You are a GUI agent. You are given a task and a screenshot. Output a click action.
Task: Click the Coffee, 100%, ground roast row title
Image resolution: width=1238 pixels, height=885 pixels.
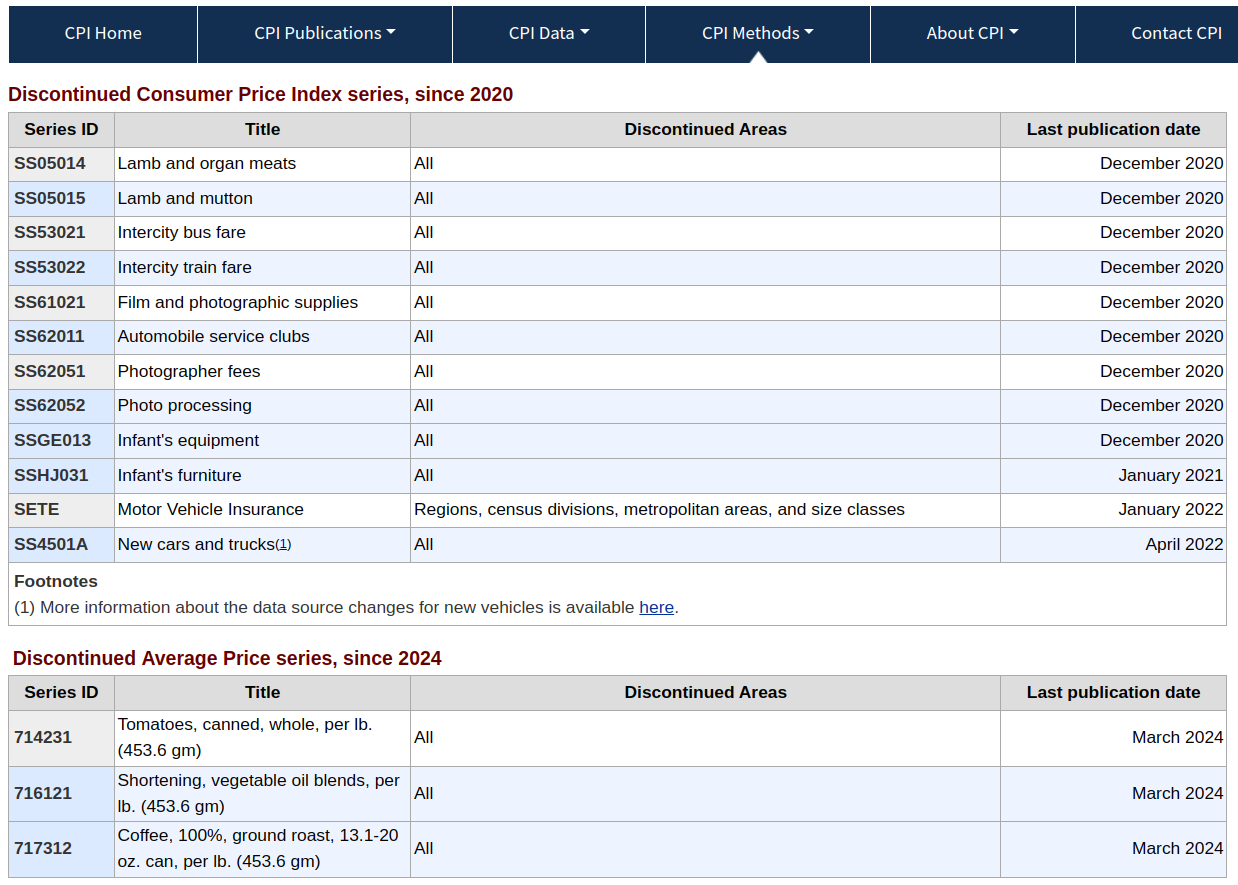pos(257,848)
